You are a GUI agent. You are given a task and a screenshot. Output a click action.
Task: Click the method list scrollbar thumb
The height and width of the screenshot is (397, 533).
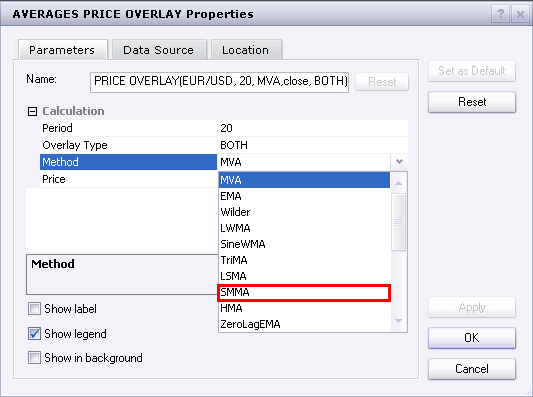point(399,222)
